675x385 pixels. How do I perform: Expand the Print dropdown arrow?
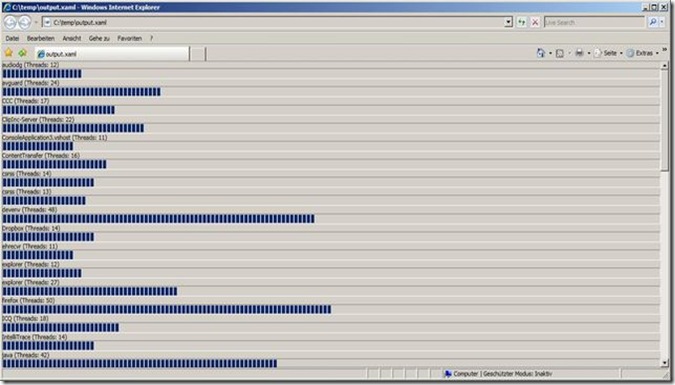click(588, 53)
